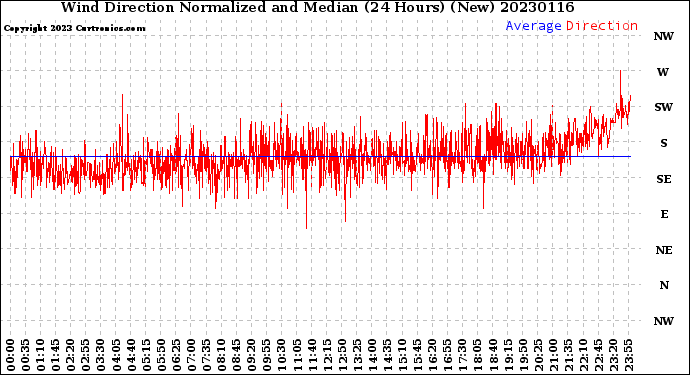Click the 10:30 time axis label

pyautogui.click(x=282, y=356)
